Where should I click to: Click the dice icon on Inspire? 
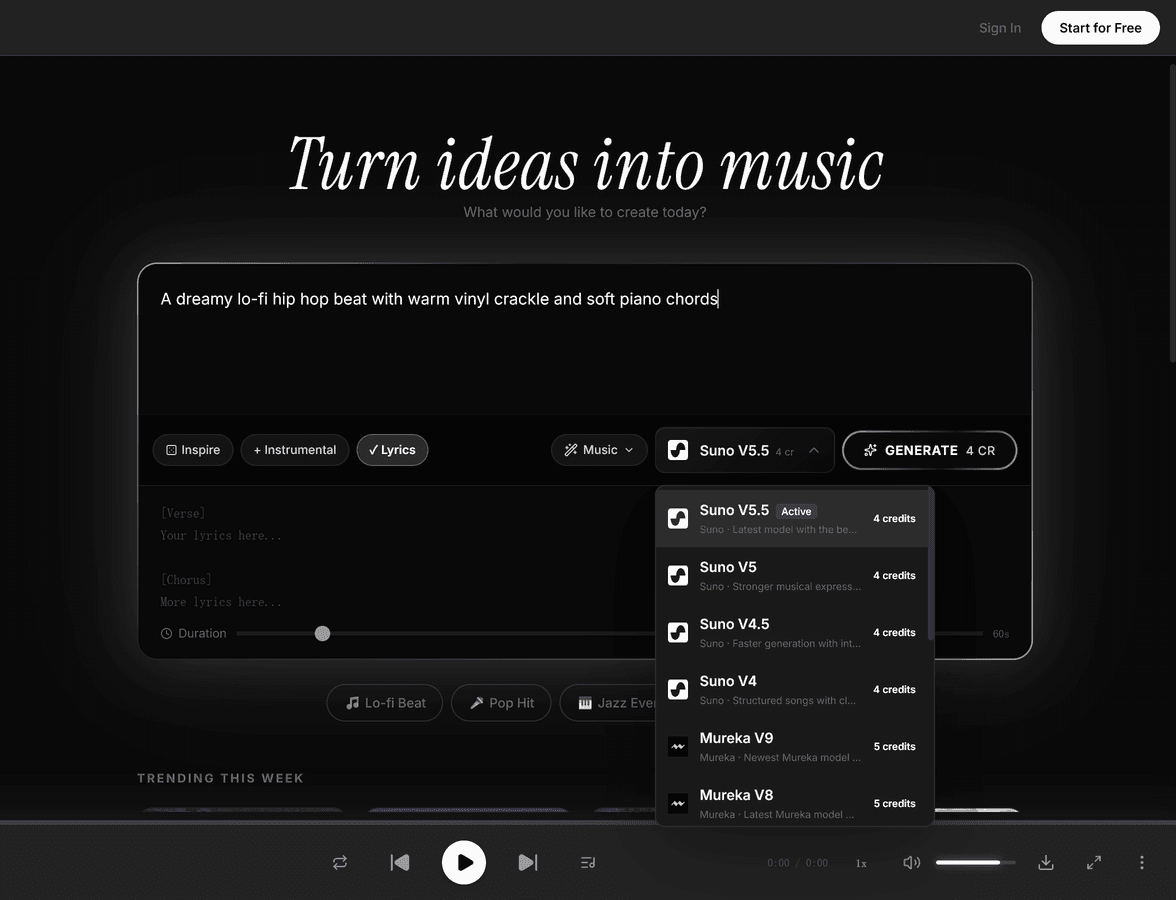tap(171, 450)
